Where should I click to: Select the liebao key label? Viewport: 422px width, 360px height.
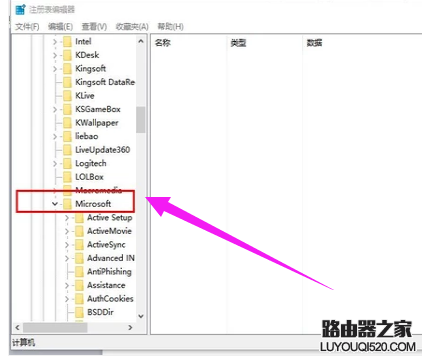[87, 136]
